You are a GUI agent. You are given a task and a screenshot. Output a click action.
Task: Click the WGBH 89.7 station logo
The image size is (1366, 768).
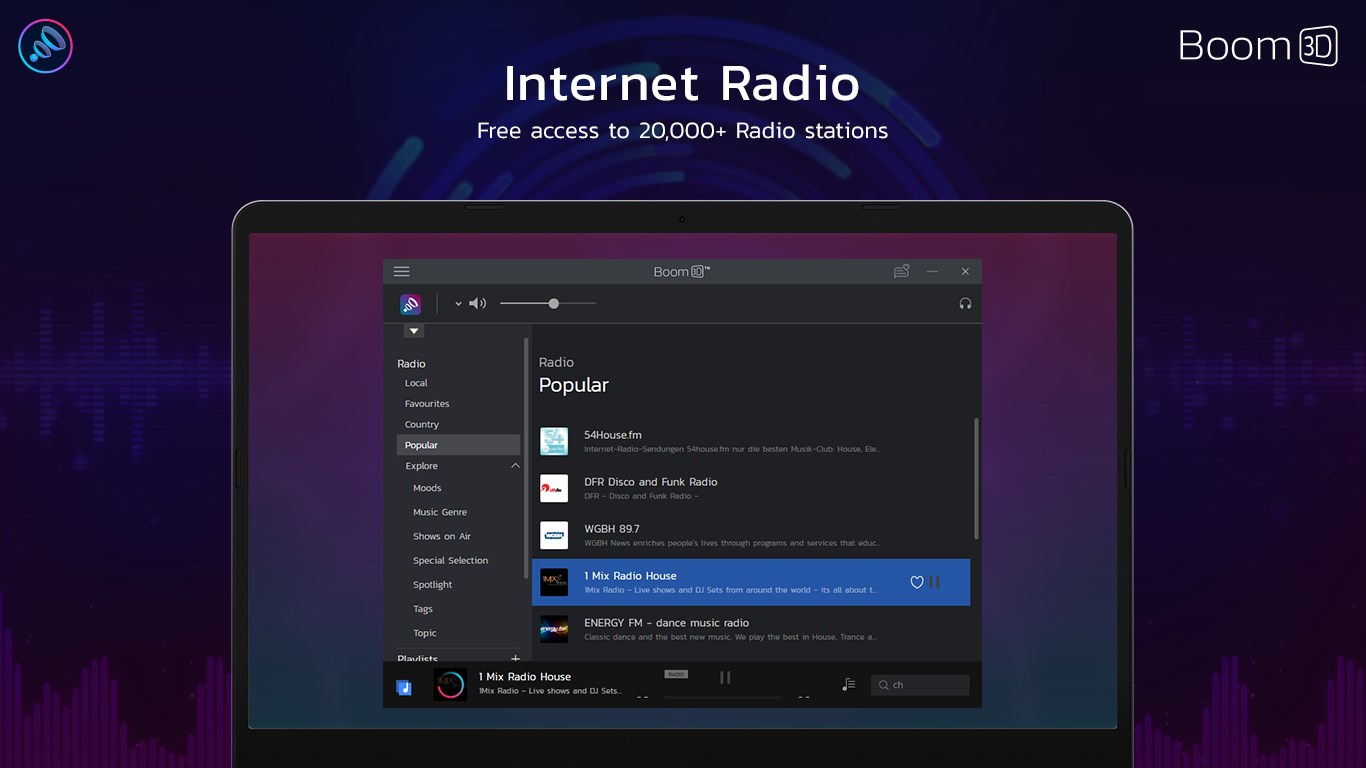pos(554,535)
